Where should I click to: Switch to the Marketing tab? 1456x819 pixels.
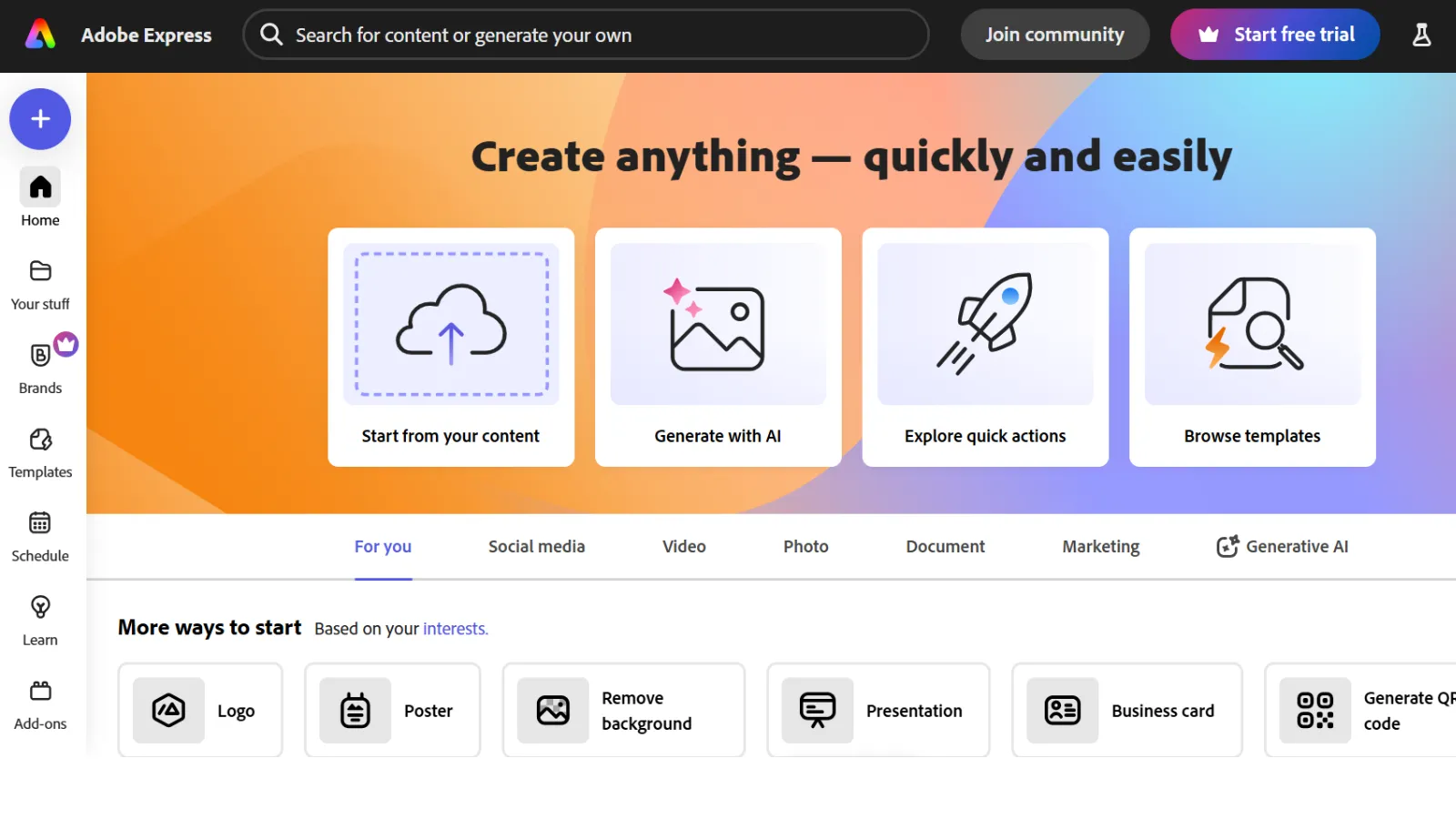point(1100,546)
